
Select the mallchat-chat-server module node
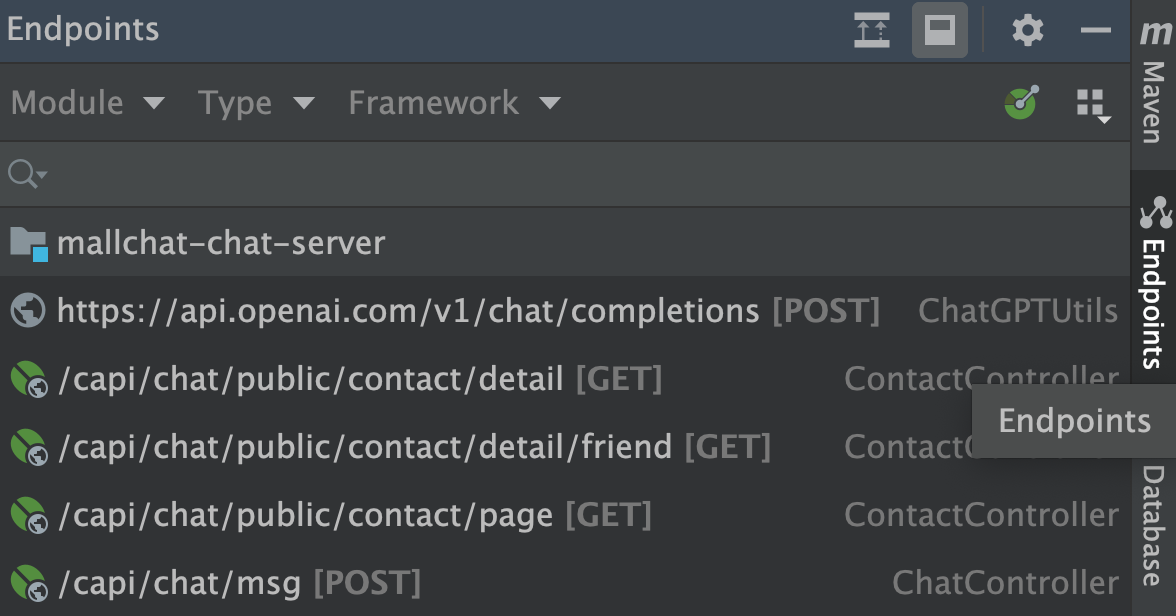[x=220, y=243]
